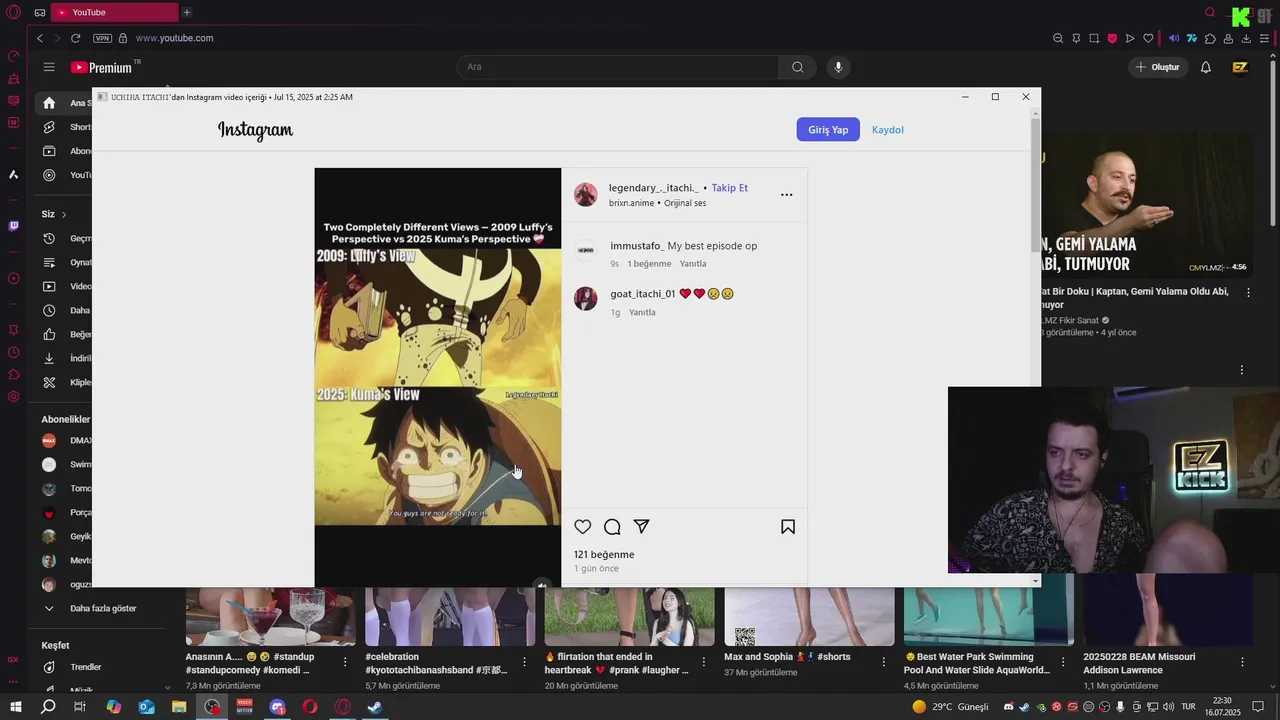Open the EZ account avatar menu
This screenshot has height=720, width=1280.
click(x=1240, y=67)
